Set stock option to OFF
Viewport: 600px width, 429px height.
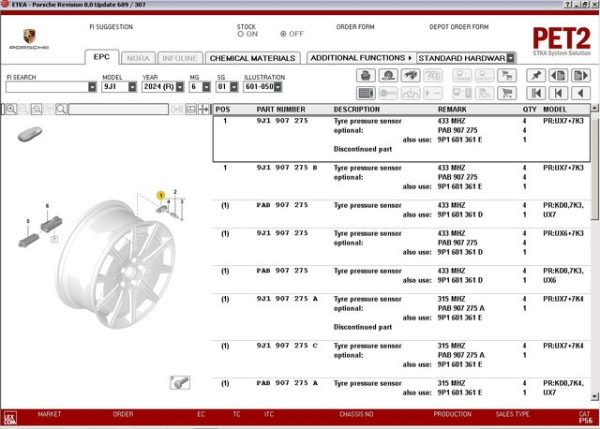coord(283,34)
